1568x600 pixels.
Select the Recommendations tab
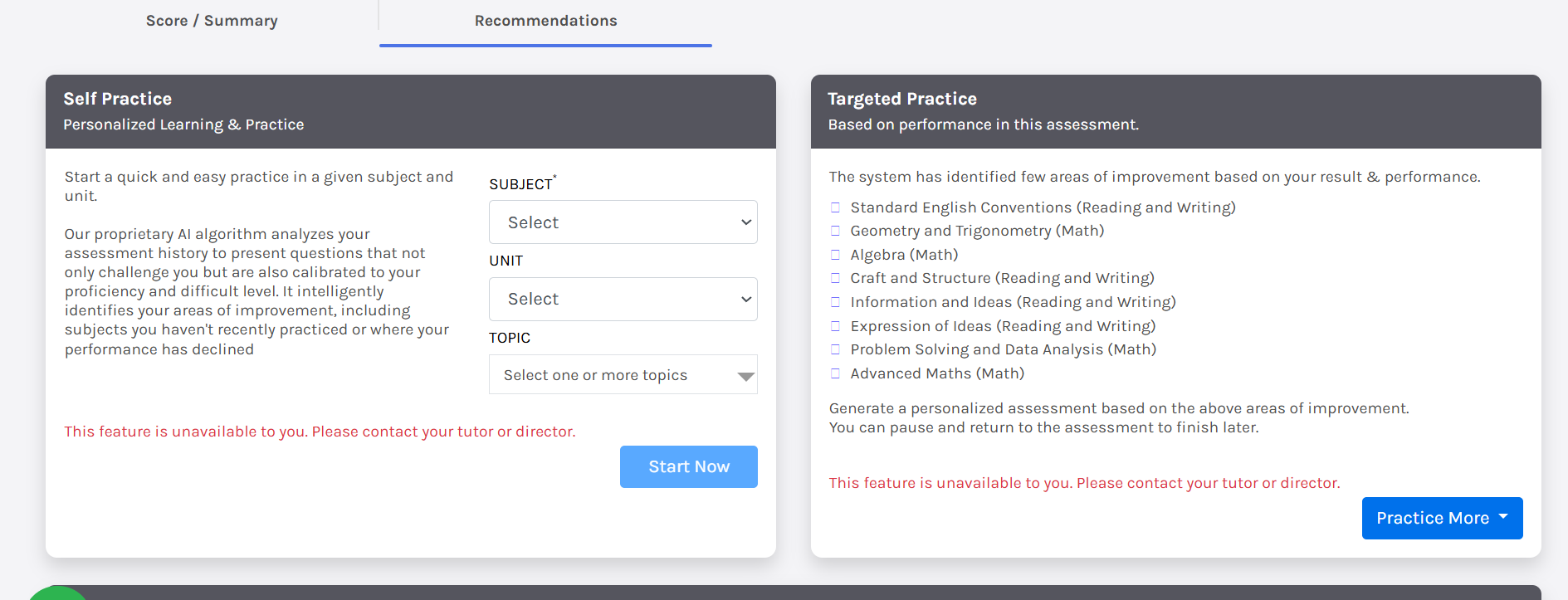coord(545,21)
